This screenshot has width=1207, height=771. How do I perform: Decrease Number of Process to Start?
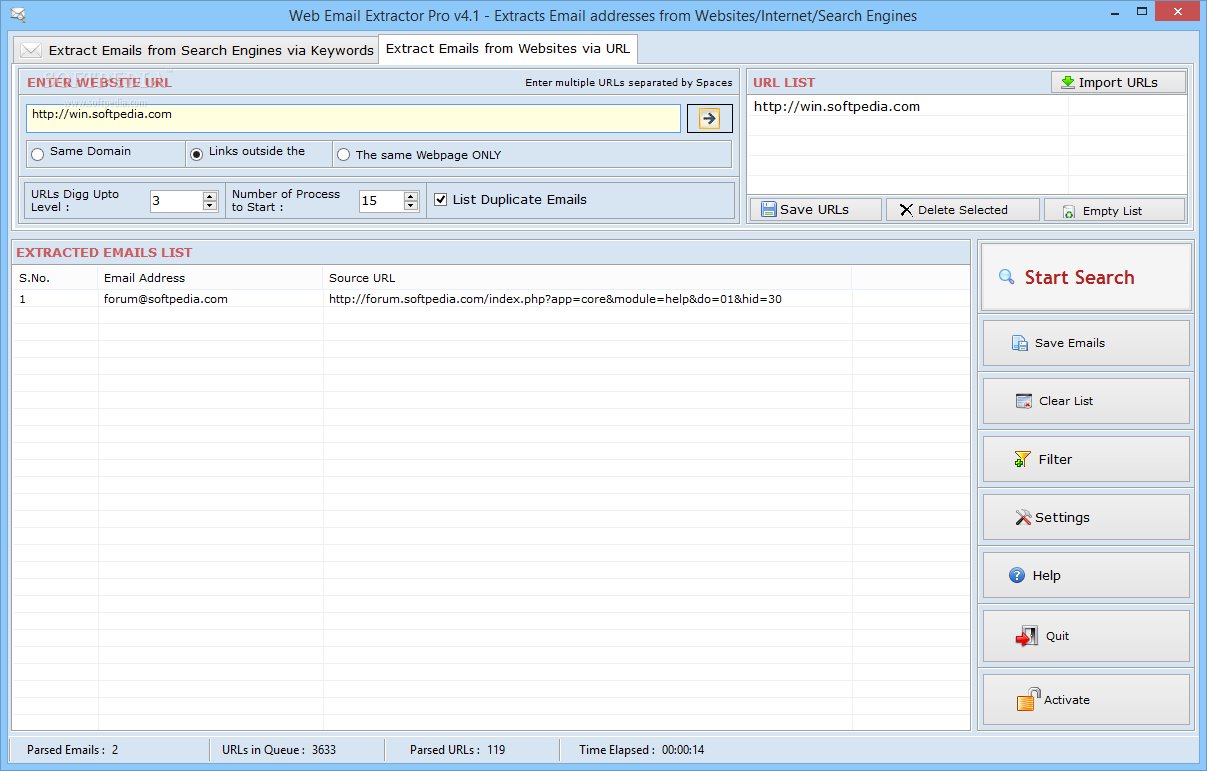click(x=411, y=206)
